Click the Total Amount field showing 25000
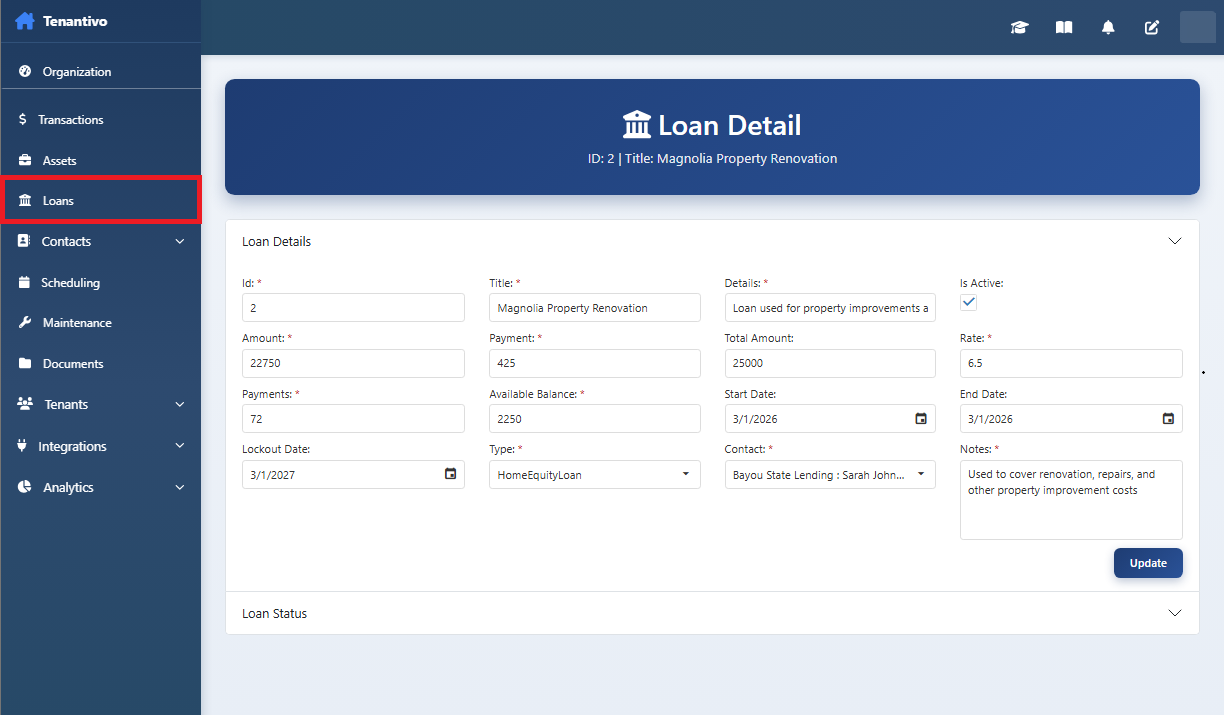 pyautogui.click(x=830, y=363)
